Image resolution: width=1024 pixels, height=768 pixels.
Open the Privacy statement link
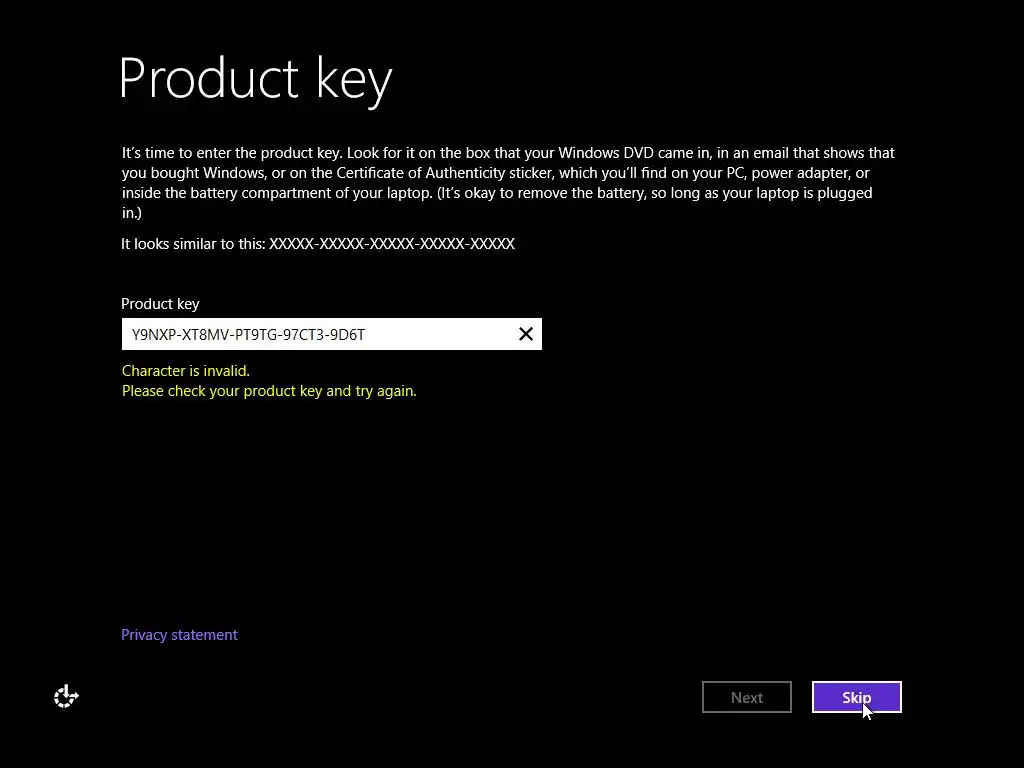point(179,635)
